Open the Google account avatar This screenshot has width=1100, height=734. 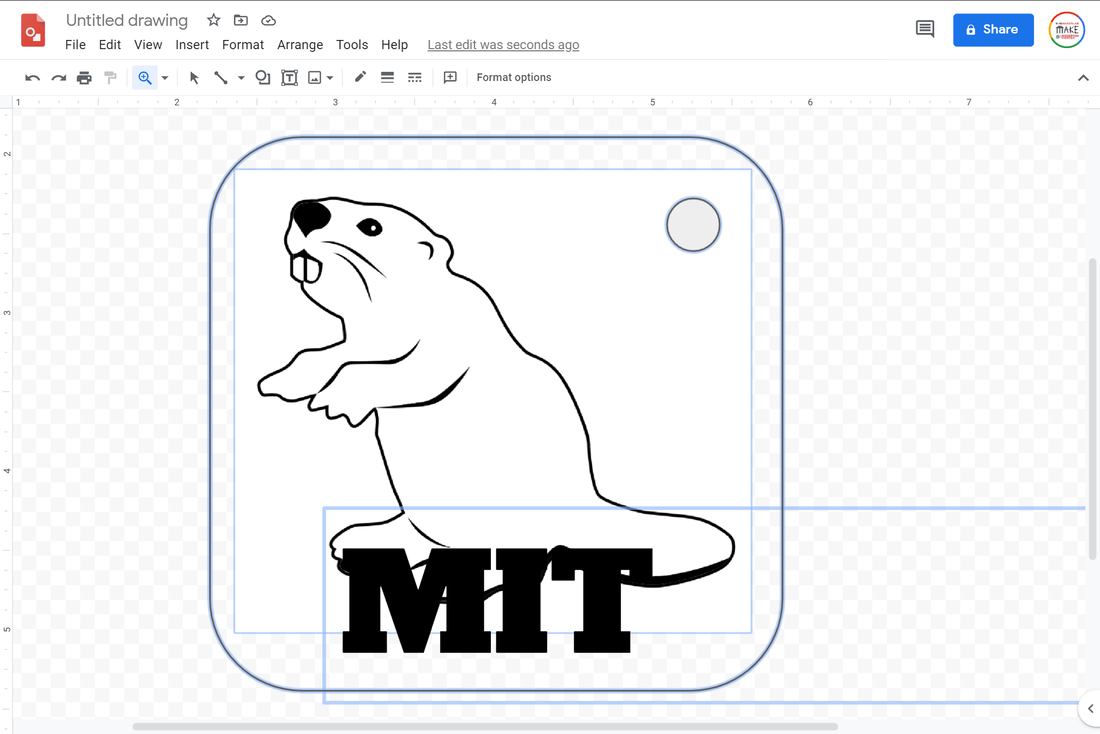1066,30
